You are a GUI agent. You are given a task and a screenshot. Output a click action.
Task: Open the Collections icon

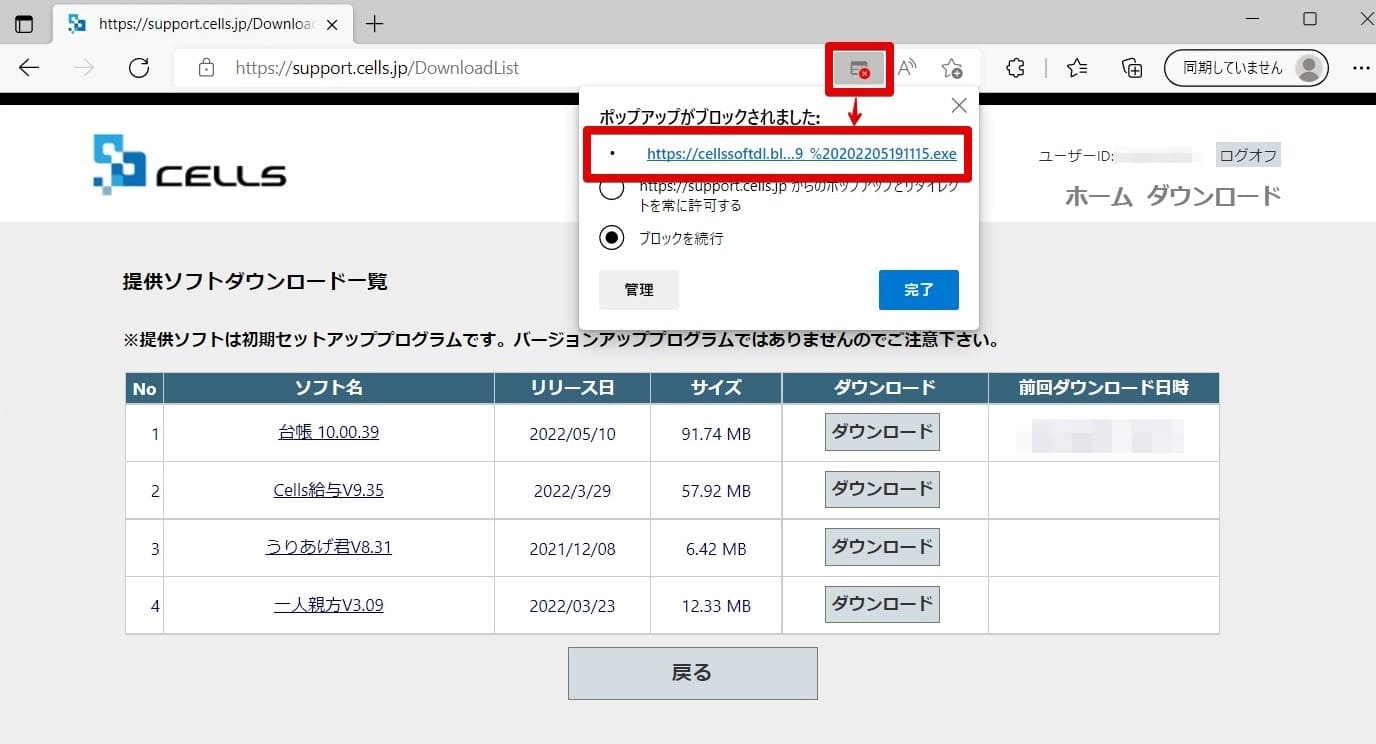click(x=1132, y=68)
